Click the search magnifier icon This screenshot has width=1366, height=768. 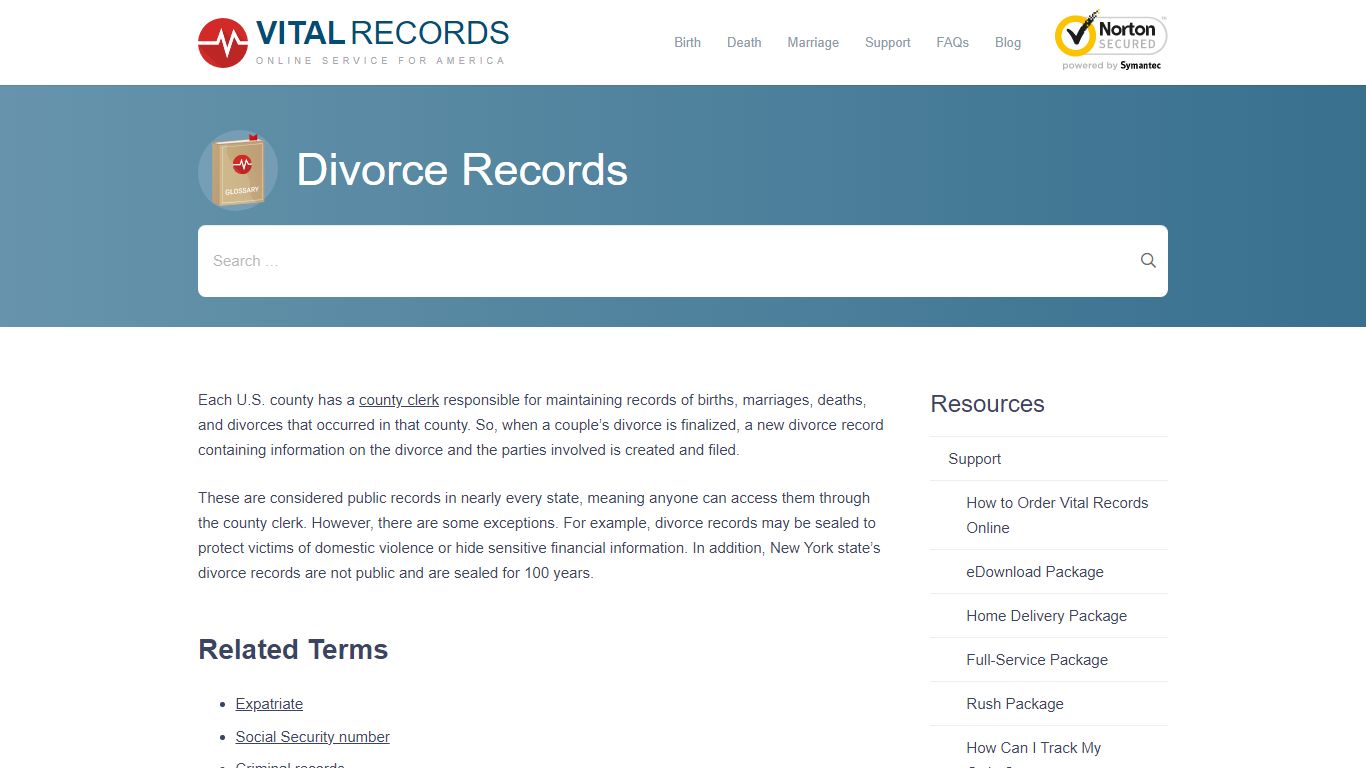click(1148, 261)
